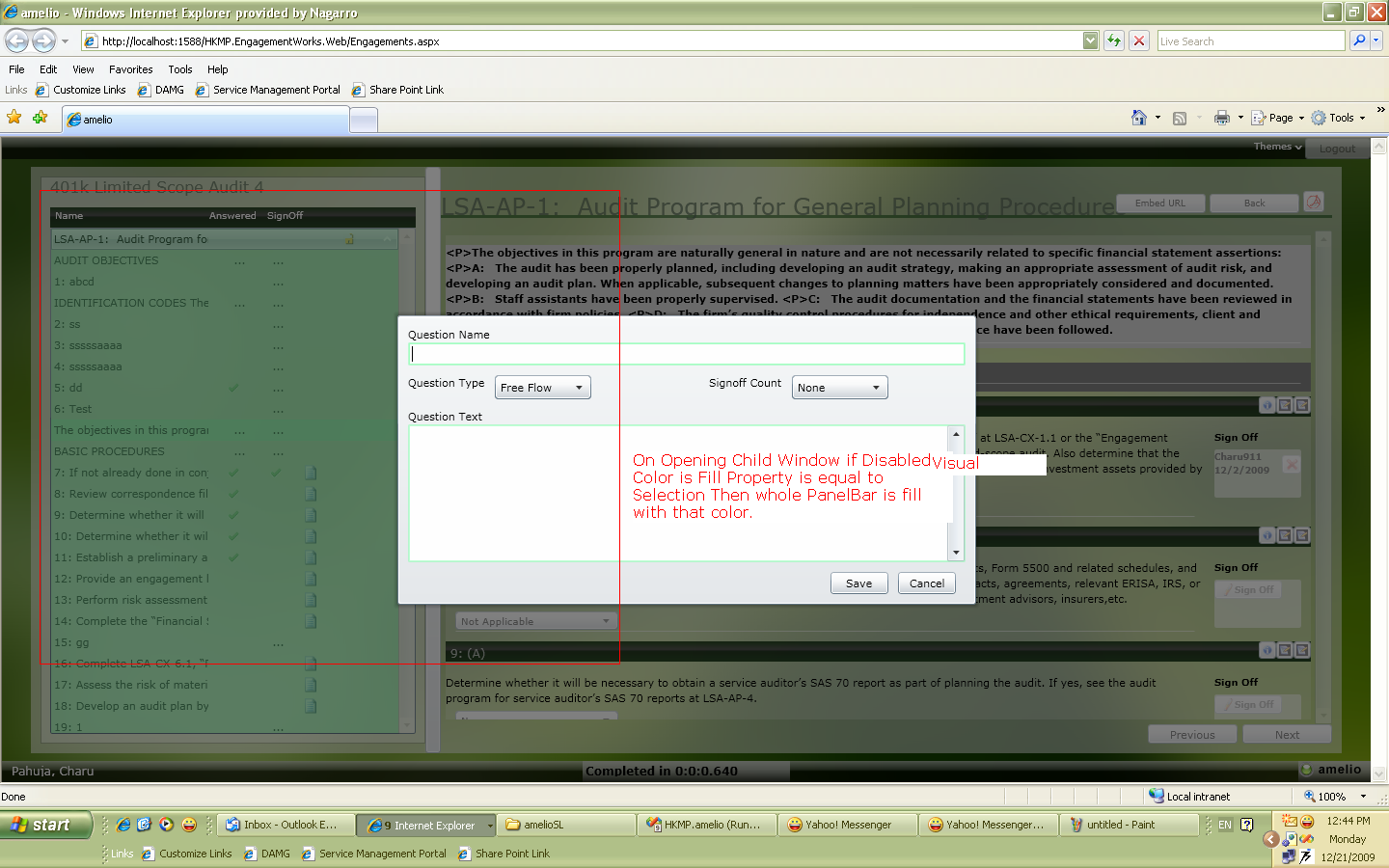Open the Tools menu in menu bar
The height and width of the screenshot is (868, 1389).
[x=179, y=69]
